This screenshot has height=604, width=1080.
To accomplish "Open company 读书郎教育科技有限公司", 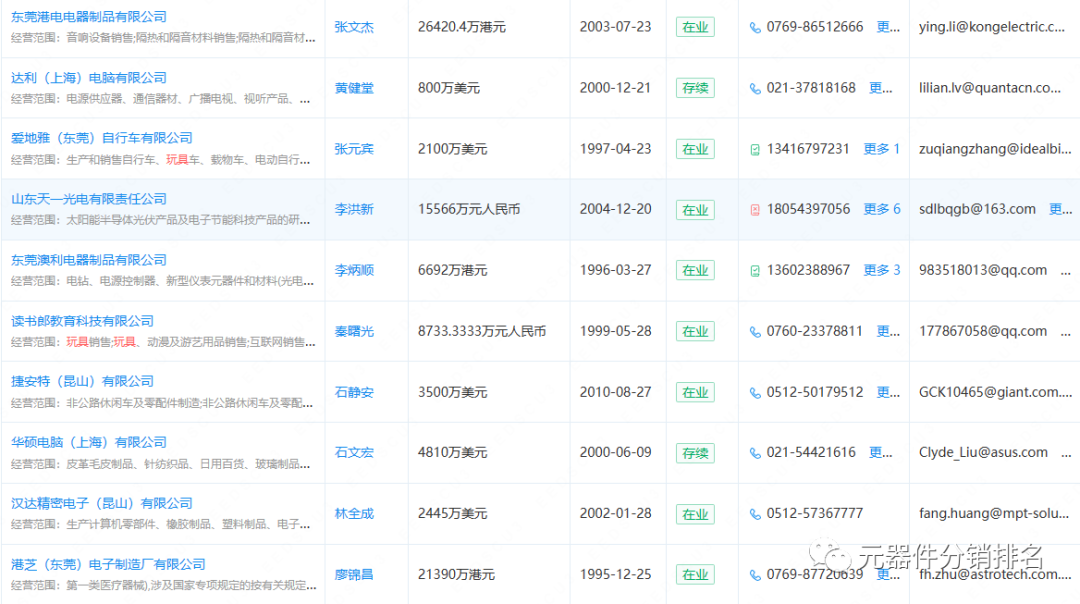I will (83, 321).
